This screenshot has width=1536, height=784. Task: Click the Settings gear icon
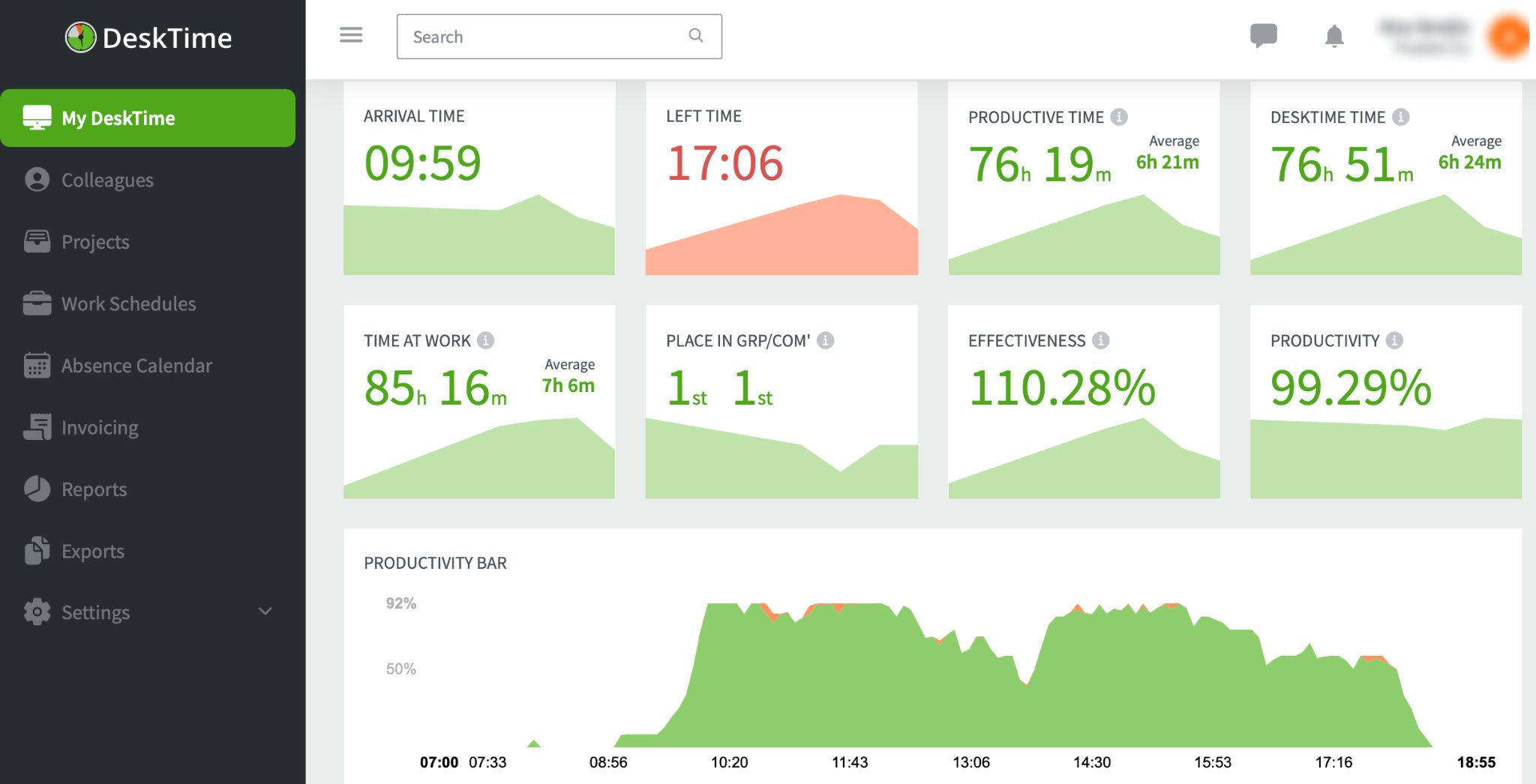37,612
